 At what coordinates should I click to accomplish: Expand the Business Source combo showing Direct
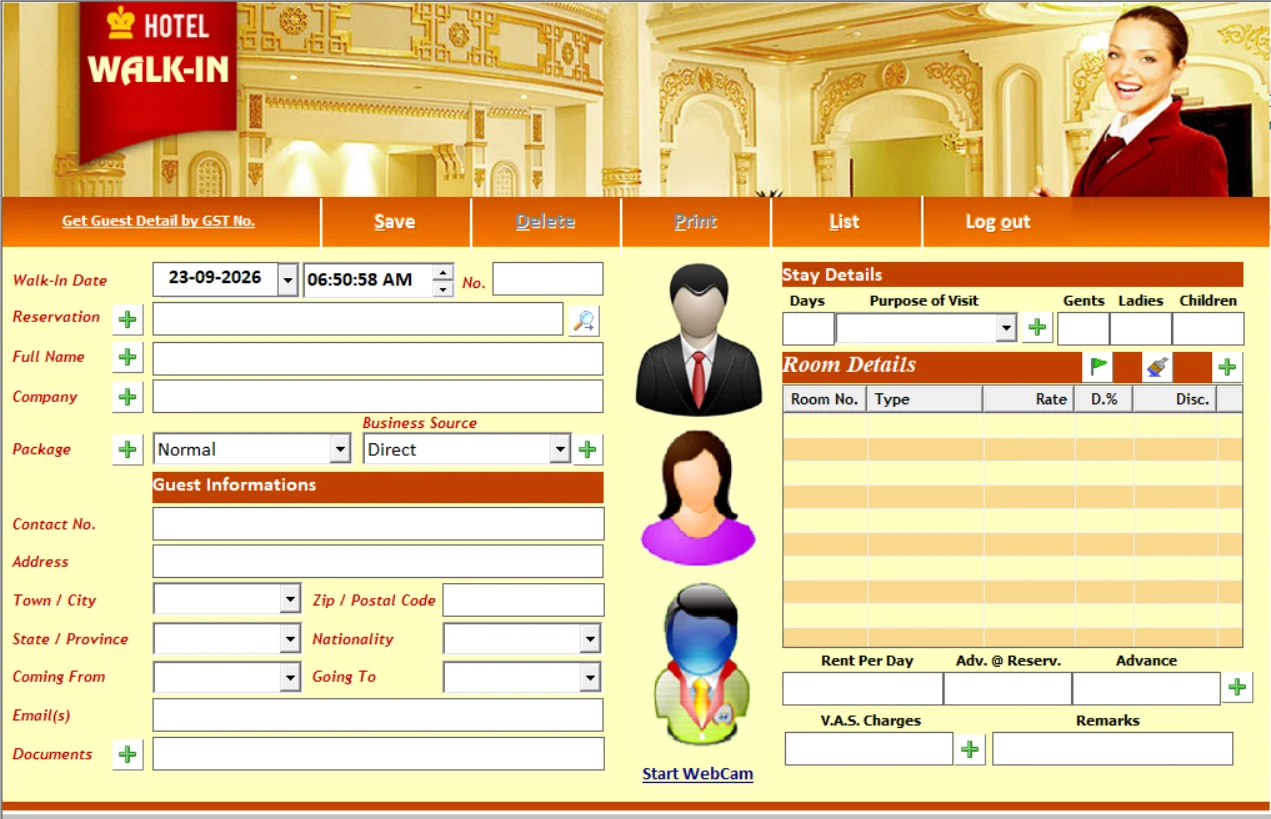point(560,450)
